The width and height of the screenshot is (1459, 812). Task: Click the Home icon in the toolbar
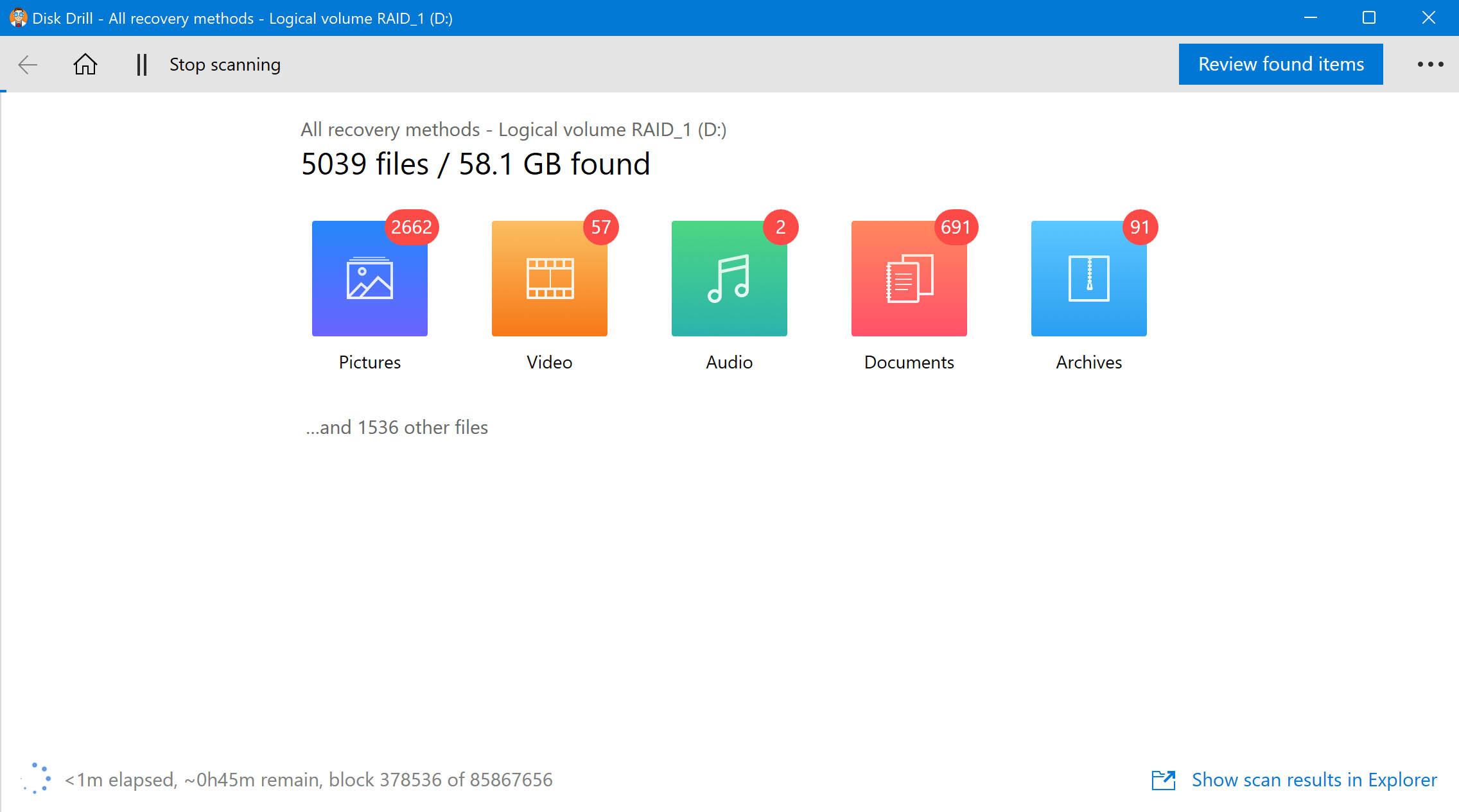pyautogui.click(x=85, y=64)
